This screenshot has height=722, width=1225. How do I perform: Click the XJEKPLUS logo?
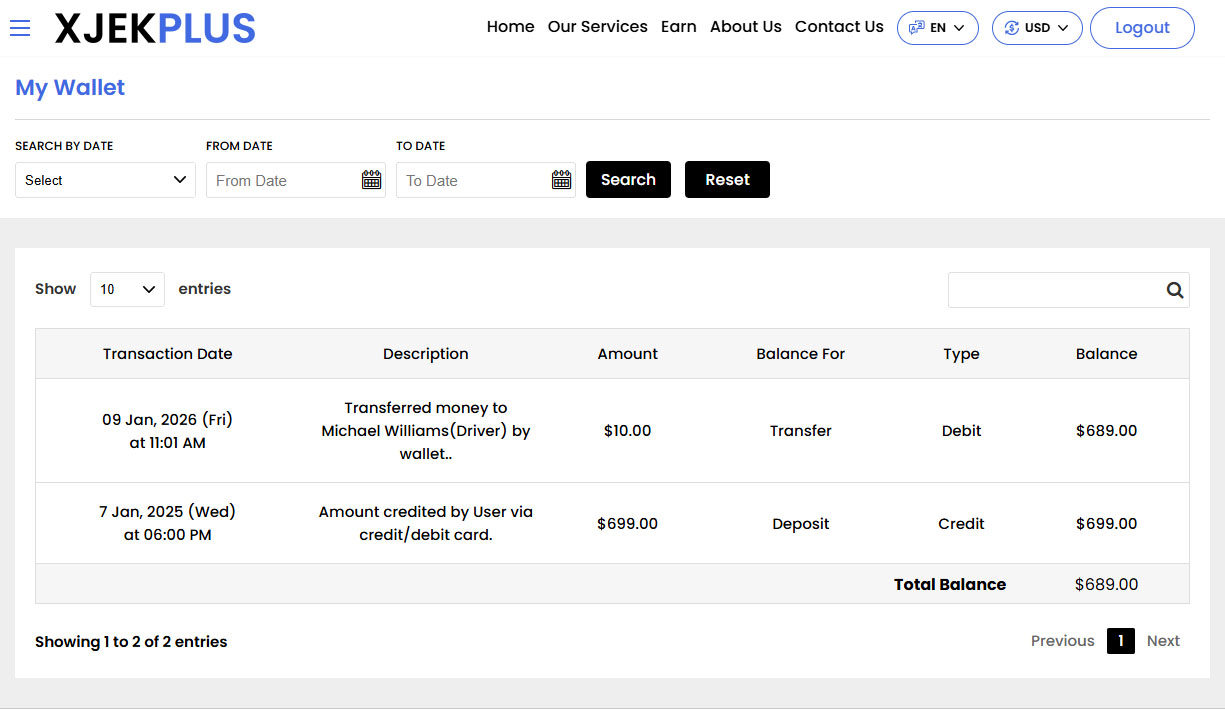[155, 29]
